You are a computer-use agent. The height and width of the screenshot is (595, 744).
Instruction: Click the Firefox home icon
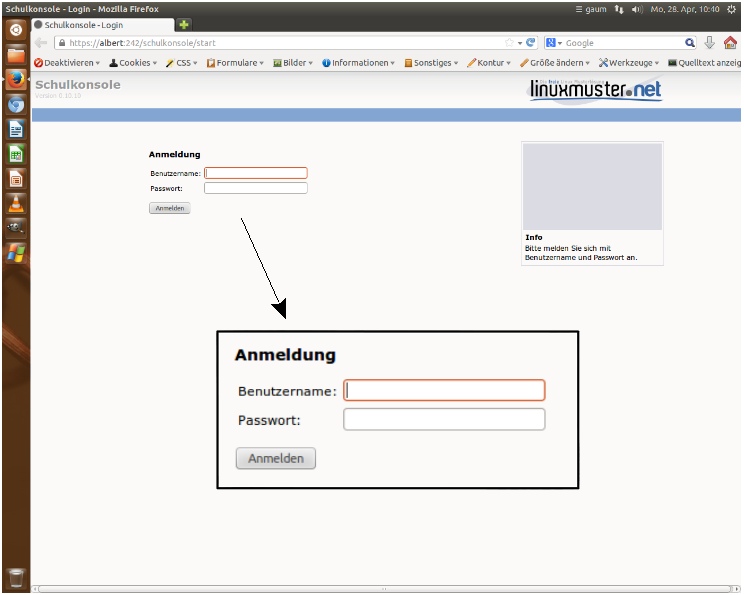click(x=730, y=43)
